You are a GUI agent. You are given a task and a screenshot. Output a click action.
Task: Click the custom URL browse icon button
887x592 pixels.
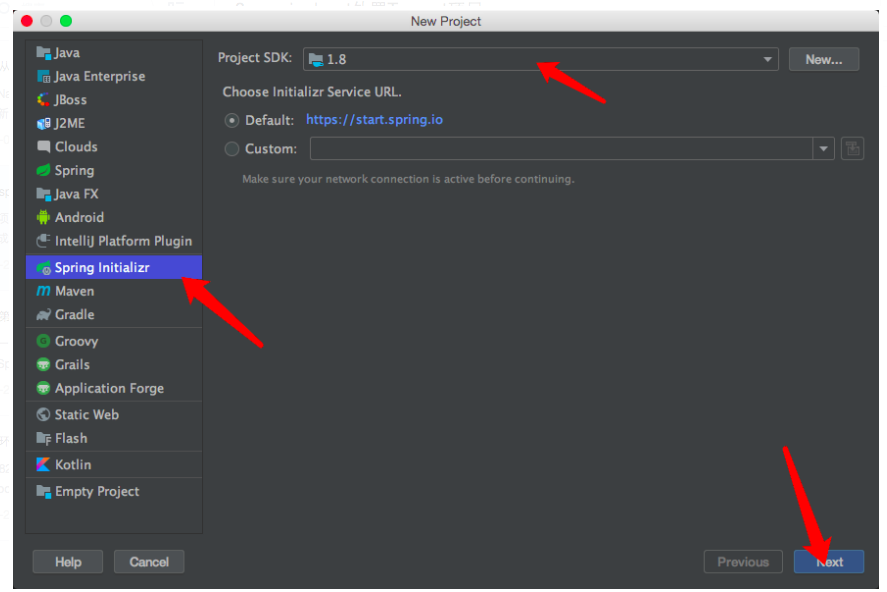pos(852,149)
